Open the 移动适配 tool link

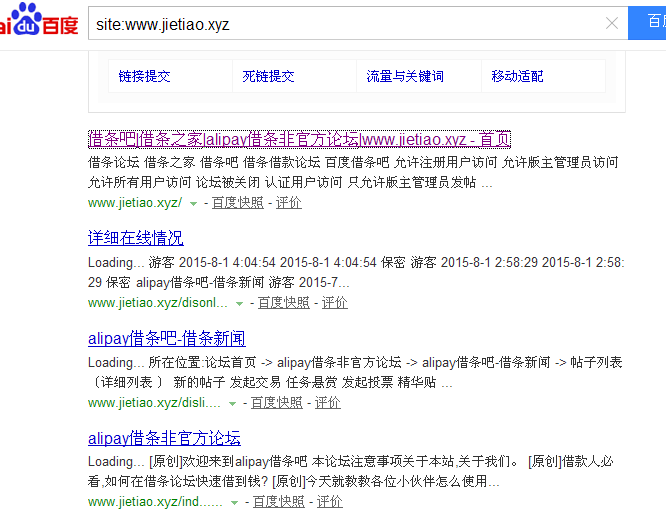click(517, 76)
